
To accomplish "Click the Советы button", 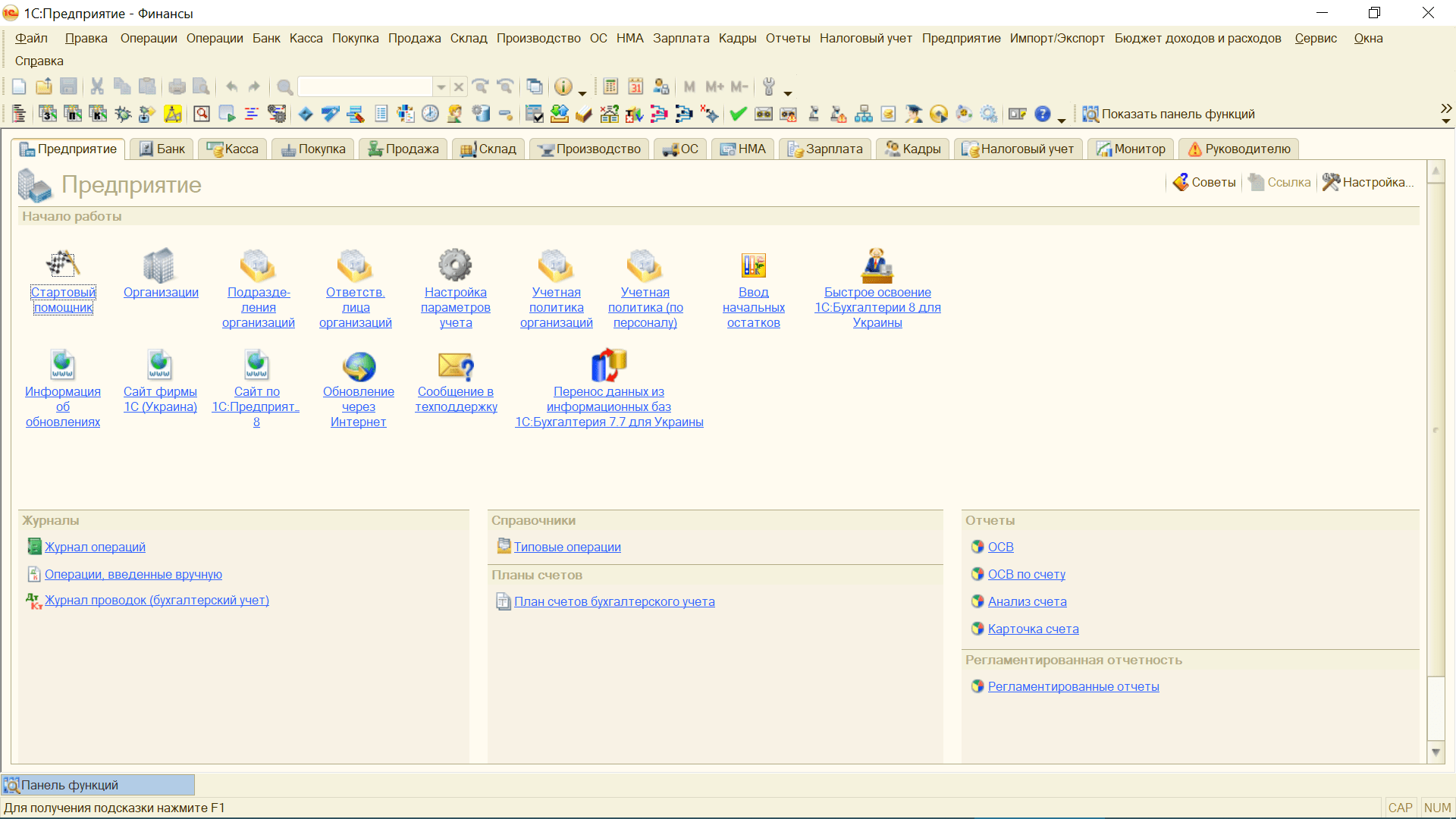I will (1204, 182).
